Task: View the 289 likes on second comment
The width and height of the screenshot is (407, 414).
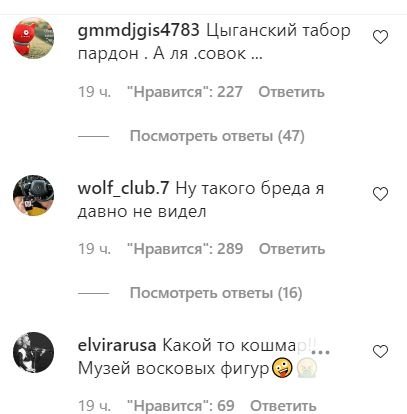Action: point(185,249)
